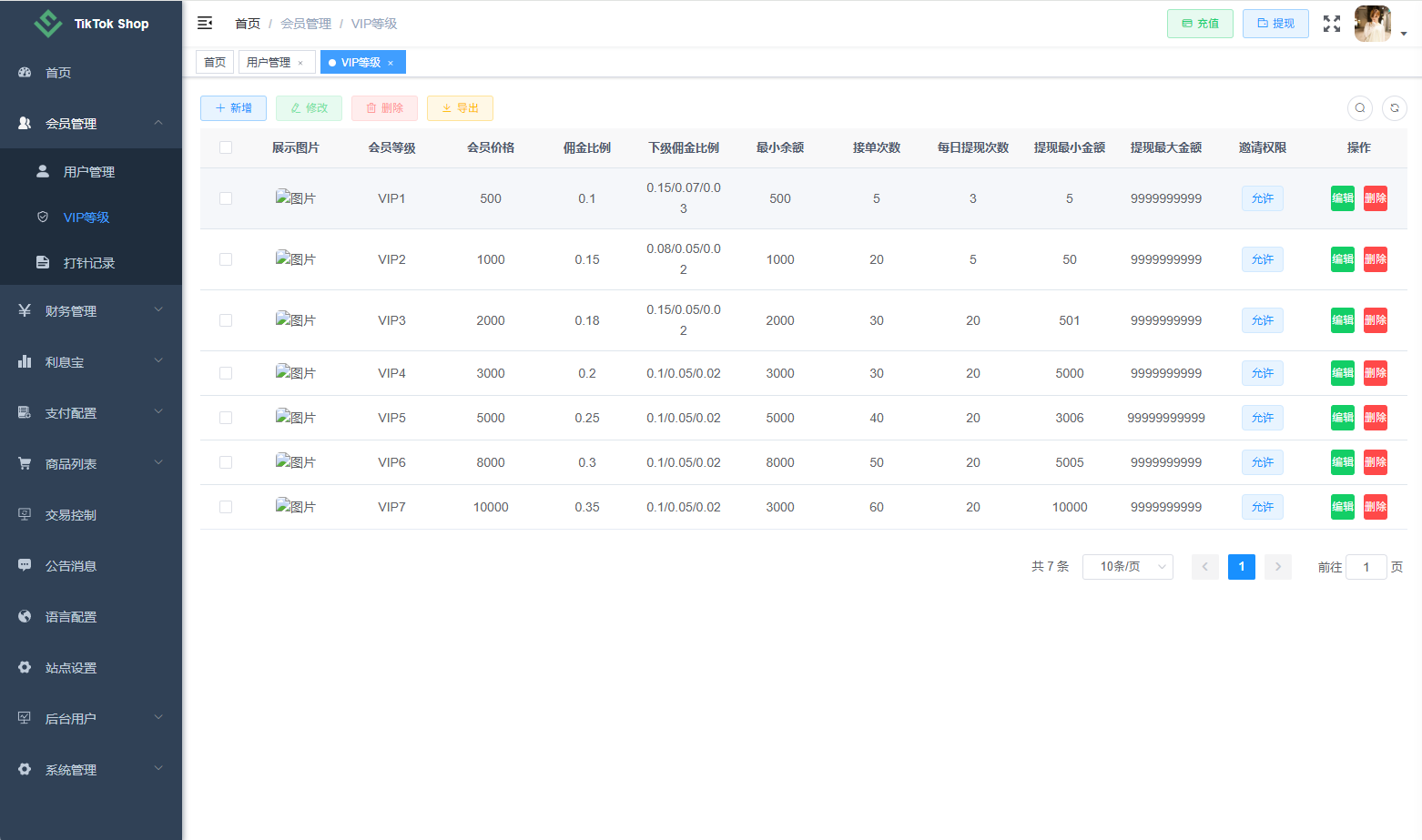1422x840 pixels.
Task: Click the 删除 button for VIP7
Action: click(1376, 507)
